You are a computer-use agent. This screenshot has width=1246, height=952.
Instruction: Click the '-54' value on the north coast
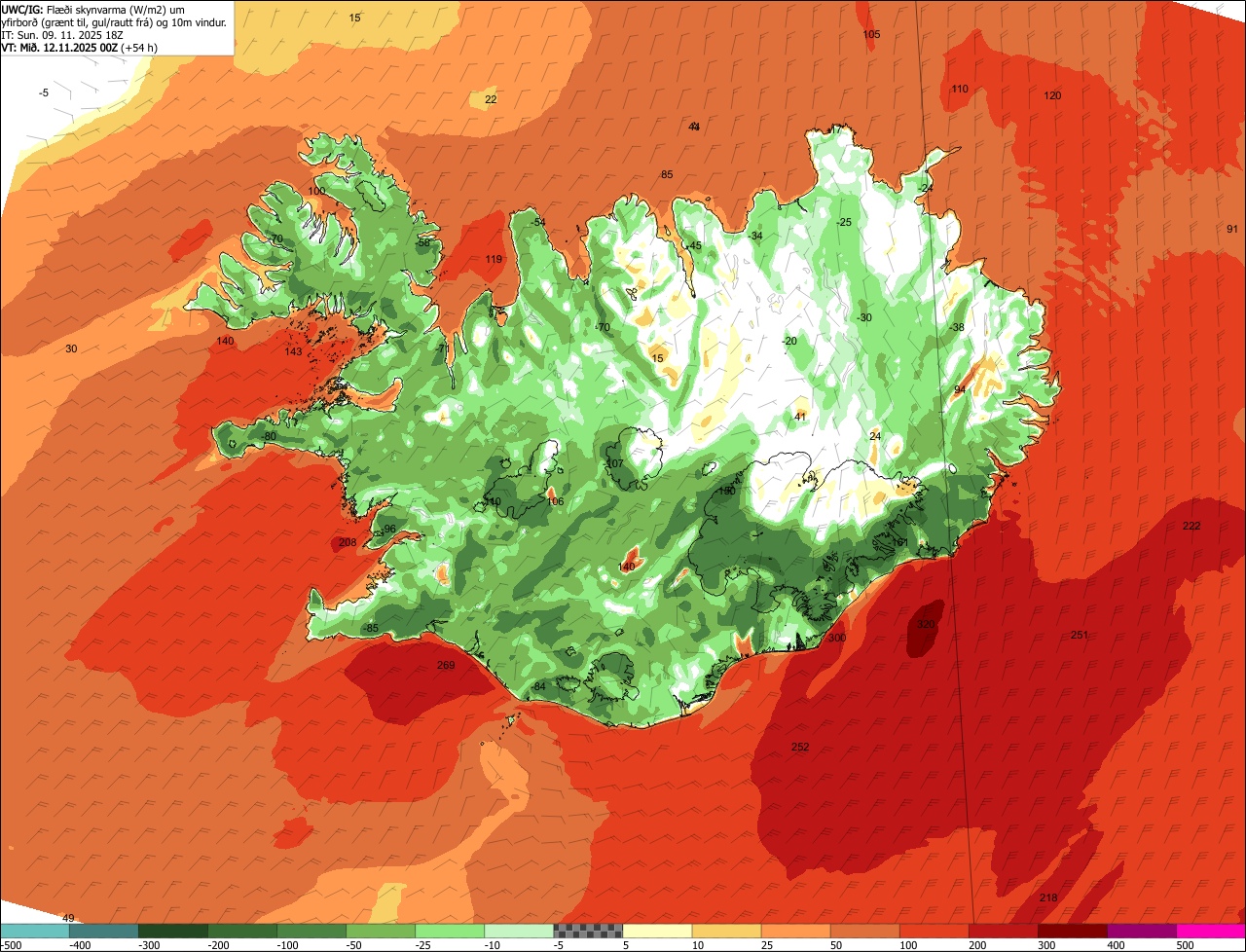click(538, 223)
